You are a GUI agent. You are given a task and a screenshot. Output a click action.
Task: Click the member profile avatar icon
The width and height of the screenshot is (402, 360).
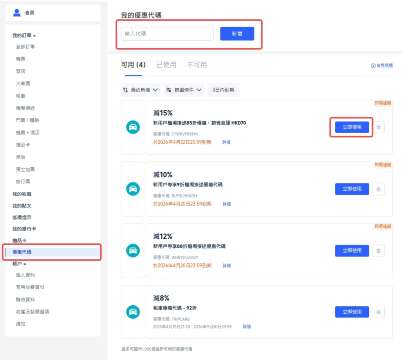17,13
